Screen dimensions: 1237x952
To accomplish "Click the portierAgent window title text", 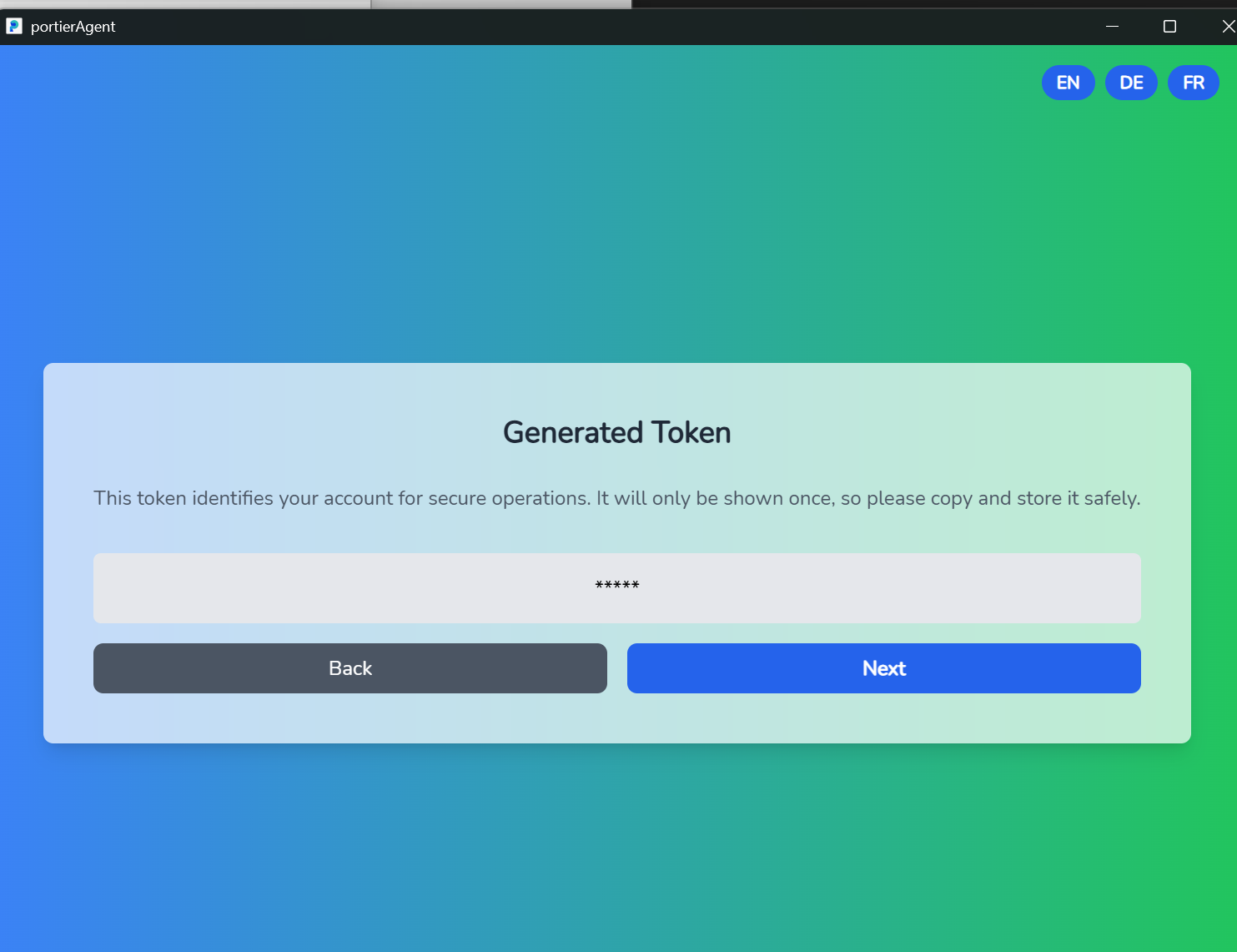I will 73,27.
